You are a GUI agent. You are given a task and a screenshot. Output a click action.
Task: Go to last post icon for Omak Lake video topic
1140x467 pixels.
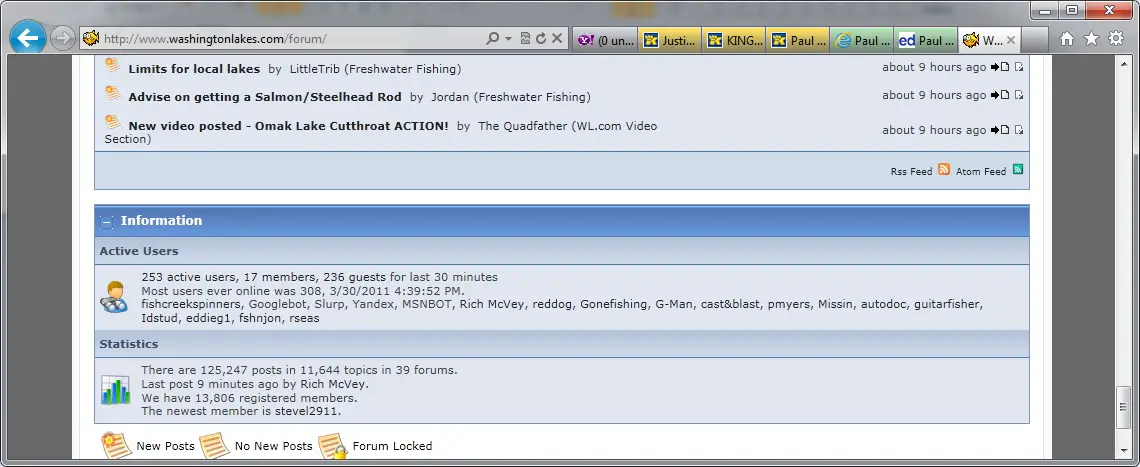1000,130
